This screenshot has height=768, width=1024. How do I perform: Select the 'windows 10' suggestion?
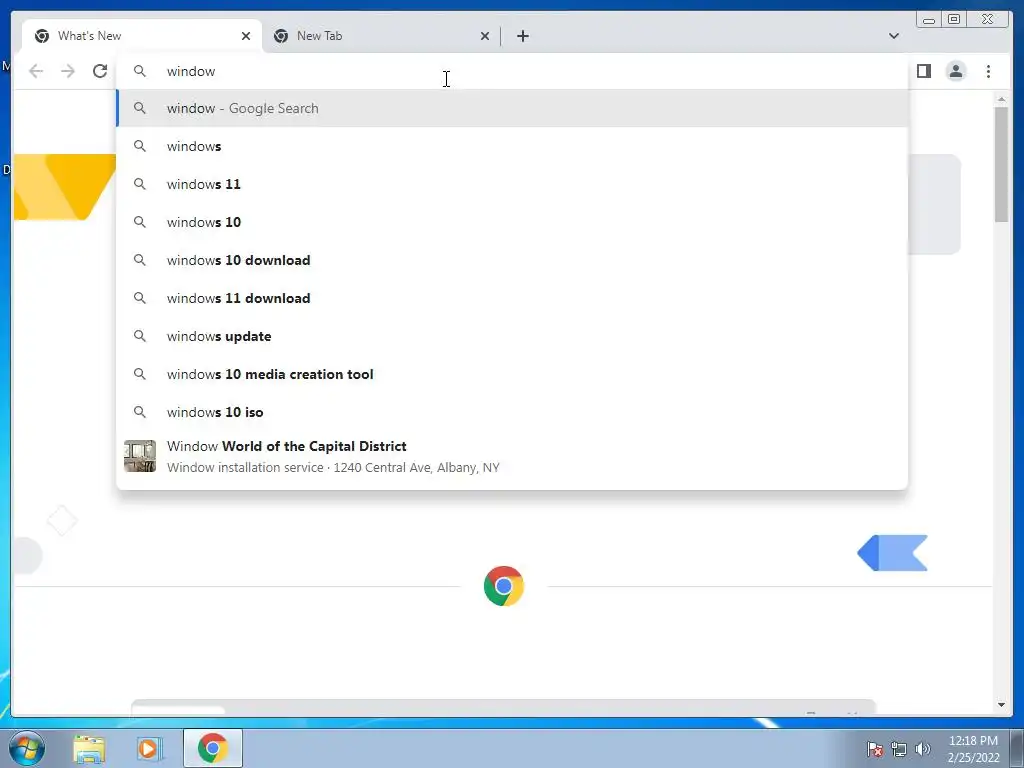(x=512, y=222)
